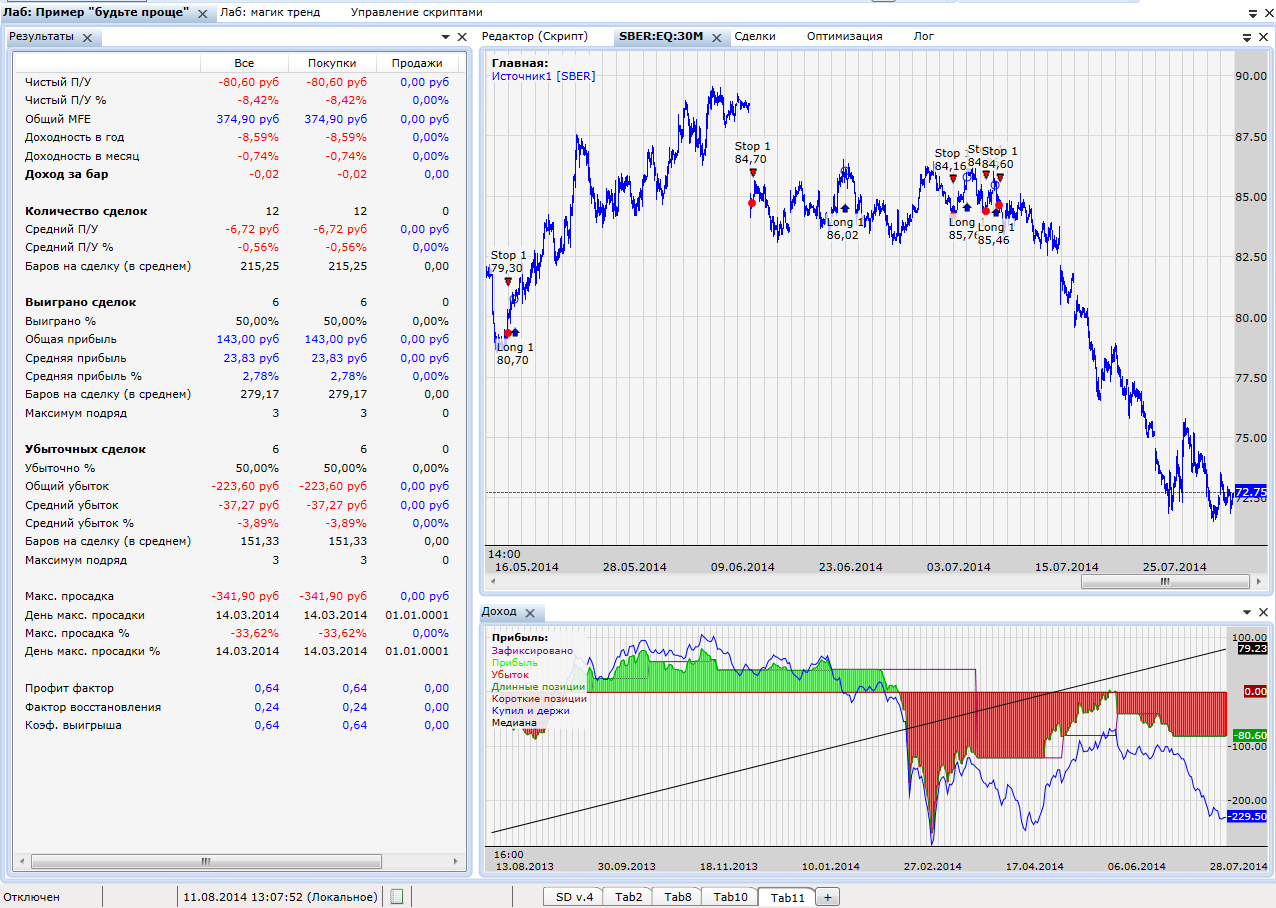Viewport: 1276px width, 908px height.
Task: Close the Результаты panel tab
Action: click(x=87, y=37)
